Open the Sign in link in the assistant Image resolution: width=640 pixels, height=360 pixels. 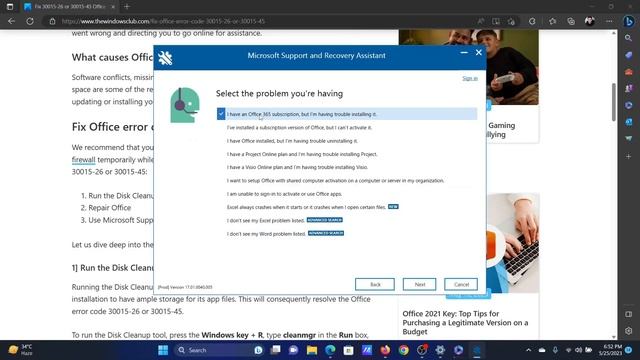470,78
